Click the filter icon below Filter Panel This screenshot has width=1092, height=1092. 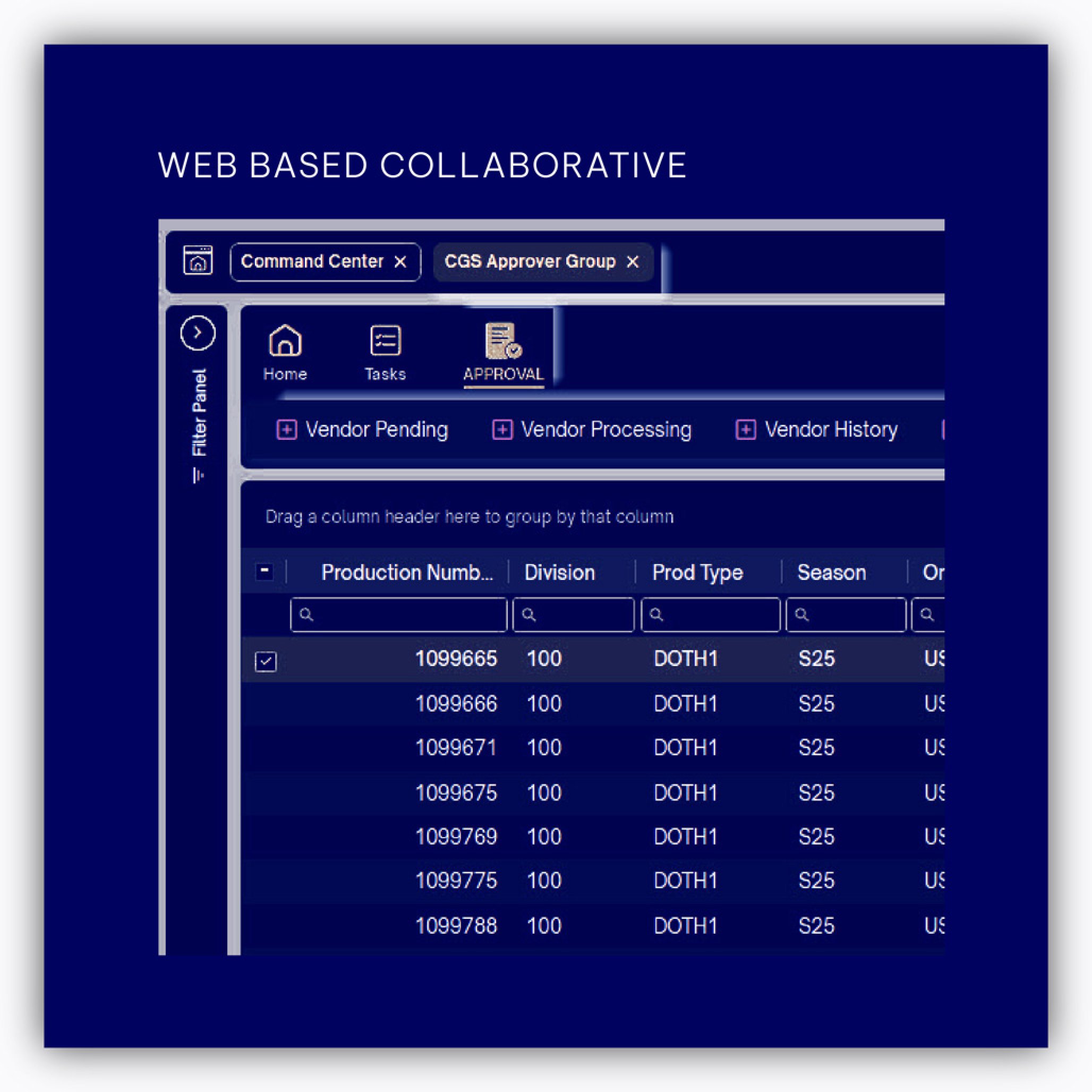point(199,475)
